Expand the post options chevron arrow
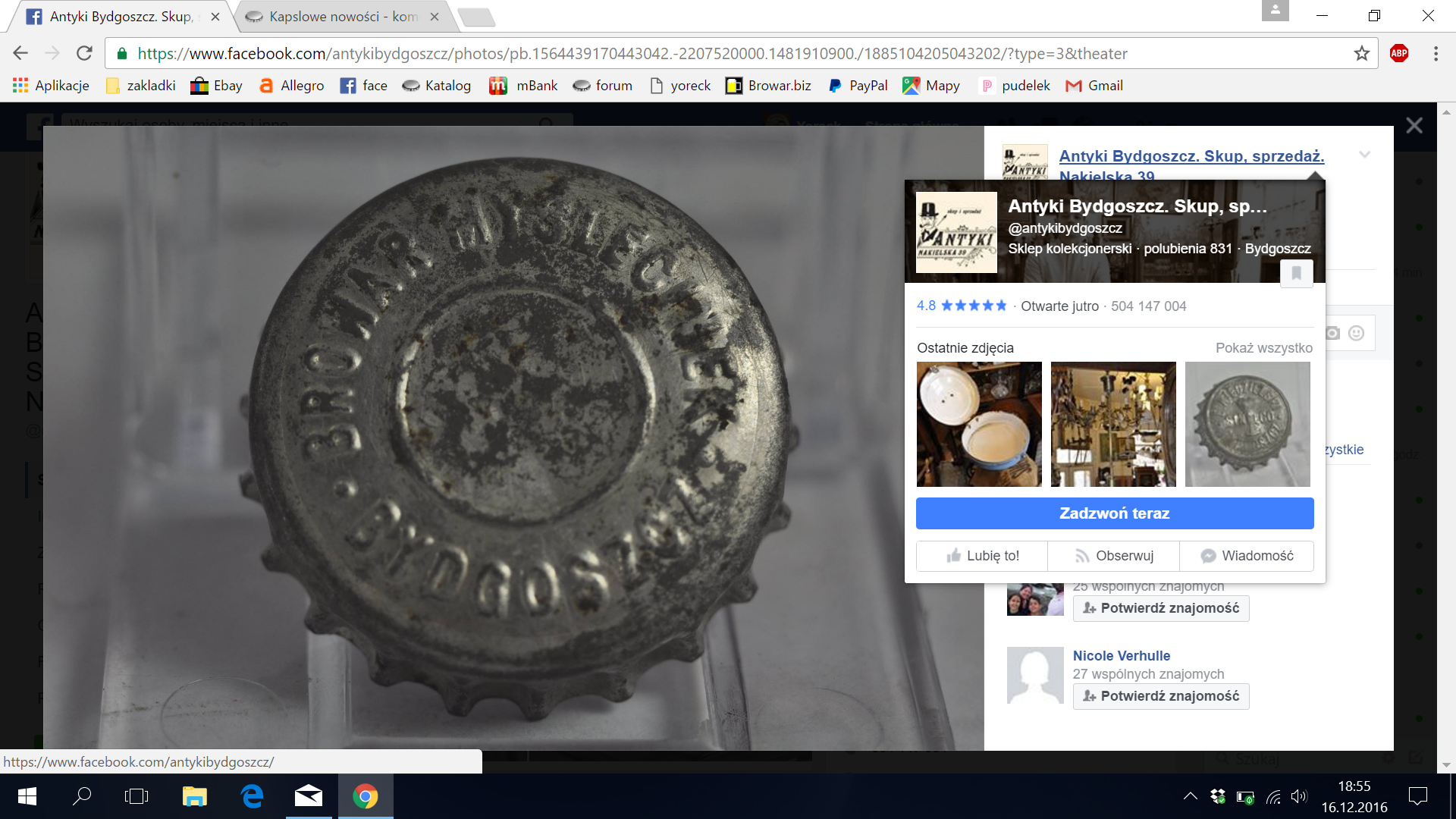 coord(1364,155)
